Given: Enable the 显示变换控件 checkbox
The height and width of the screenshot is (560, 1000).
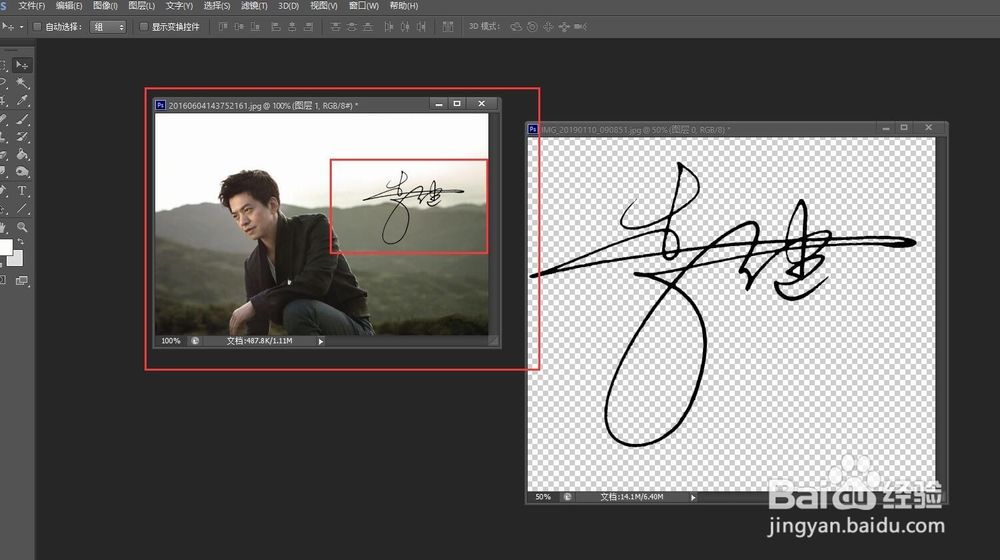Looking at the screenshot, I should point(143,27).
